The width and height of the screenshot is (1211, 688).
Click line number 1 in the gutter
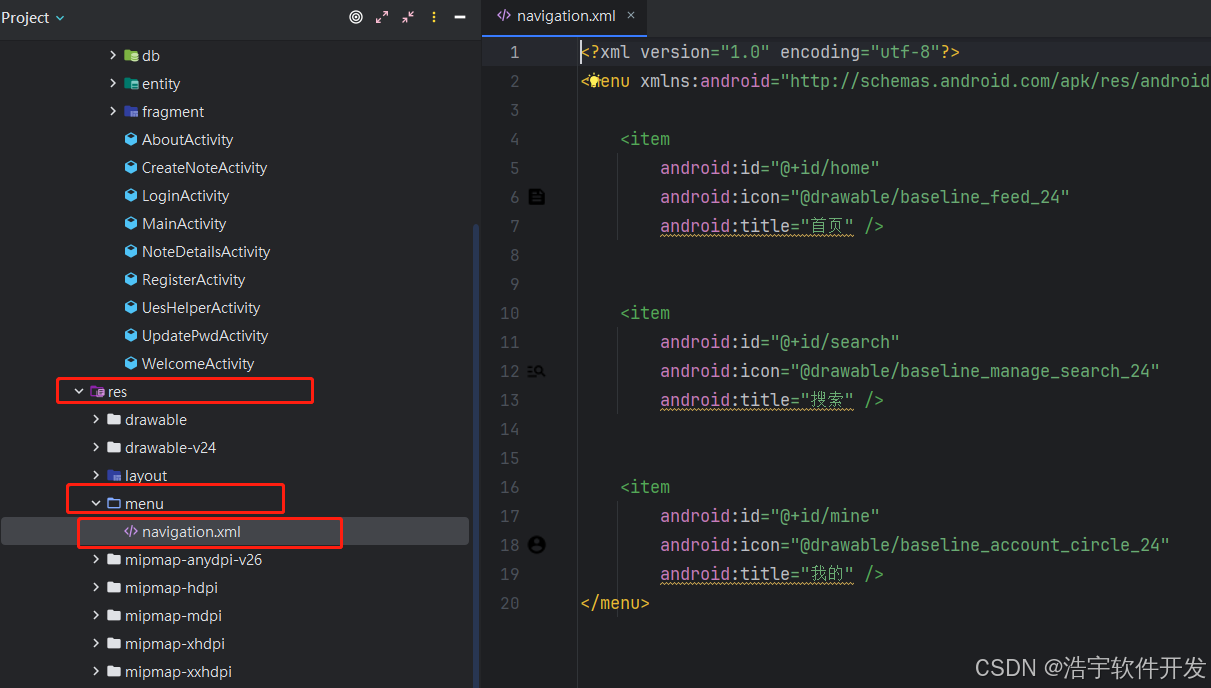tap(514, 52)
